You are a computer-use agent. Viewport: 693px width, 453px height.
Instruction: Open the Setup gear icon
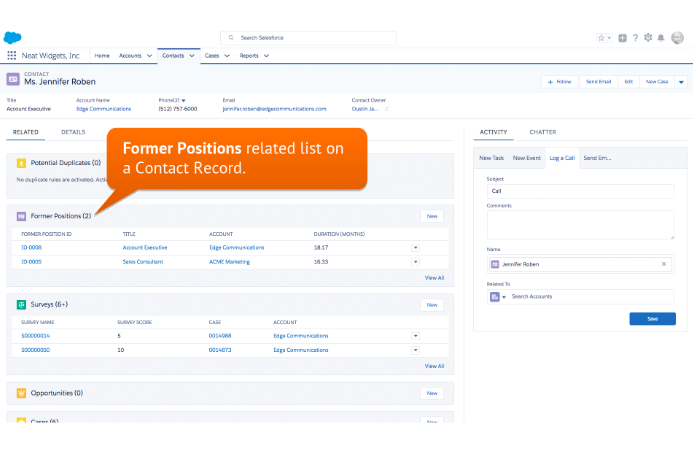(x=648, y=38)
